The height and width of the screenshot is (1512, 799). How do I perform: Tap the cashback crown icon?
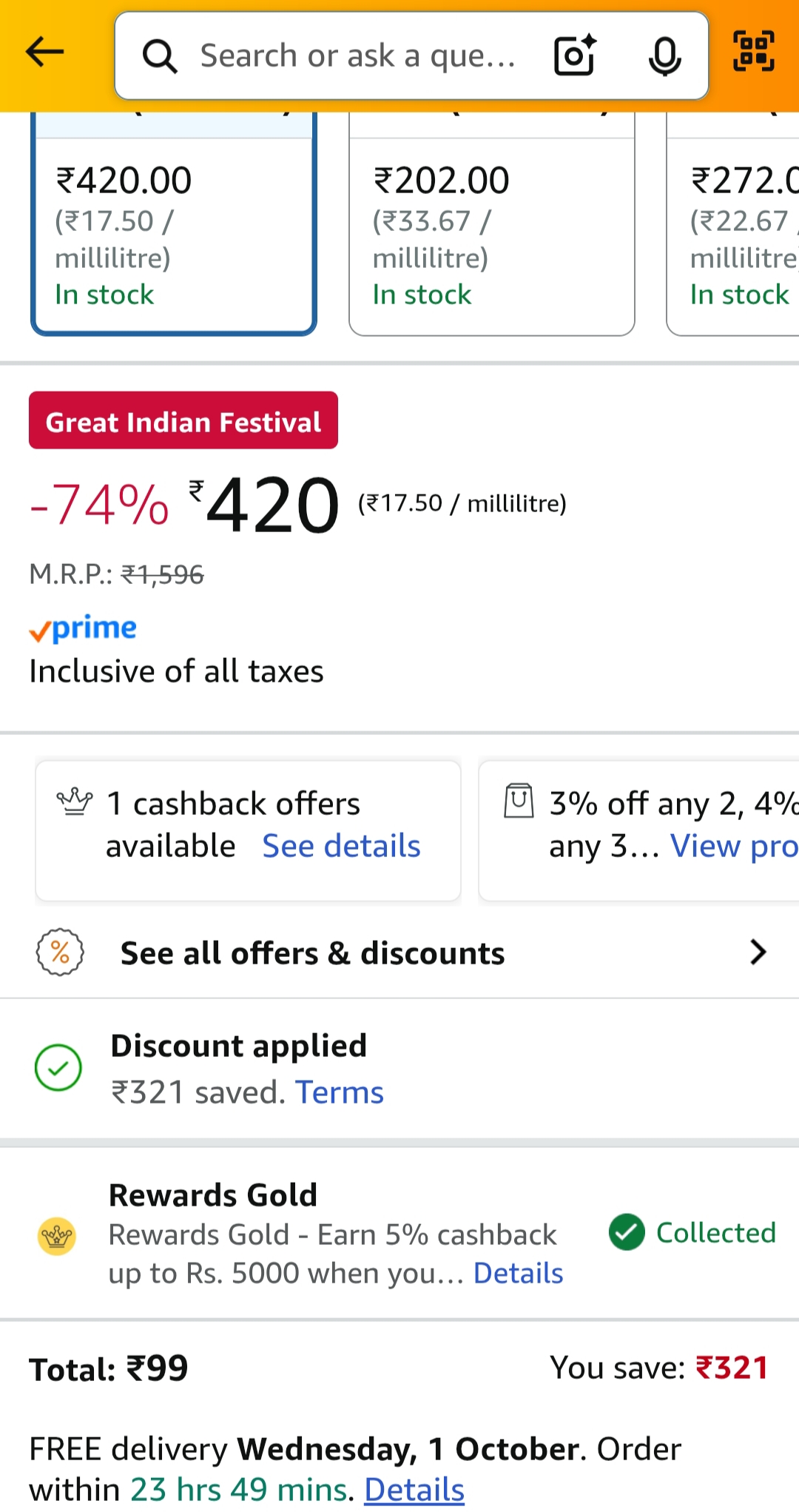pos(75,802)
